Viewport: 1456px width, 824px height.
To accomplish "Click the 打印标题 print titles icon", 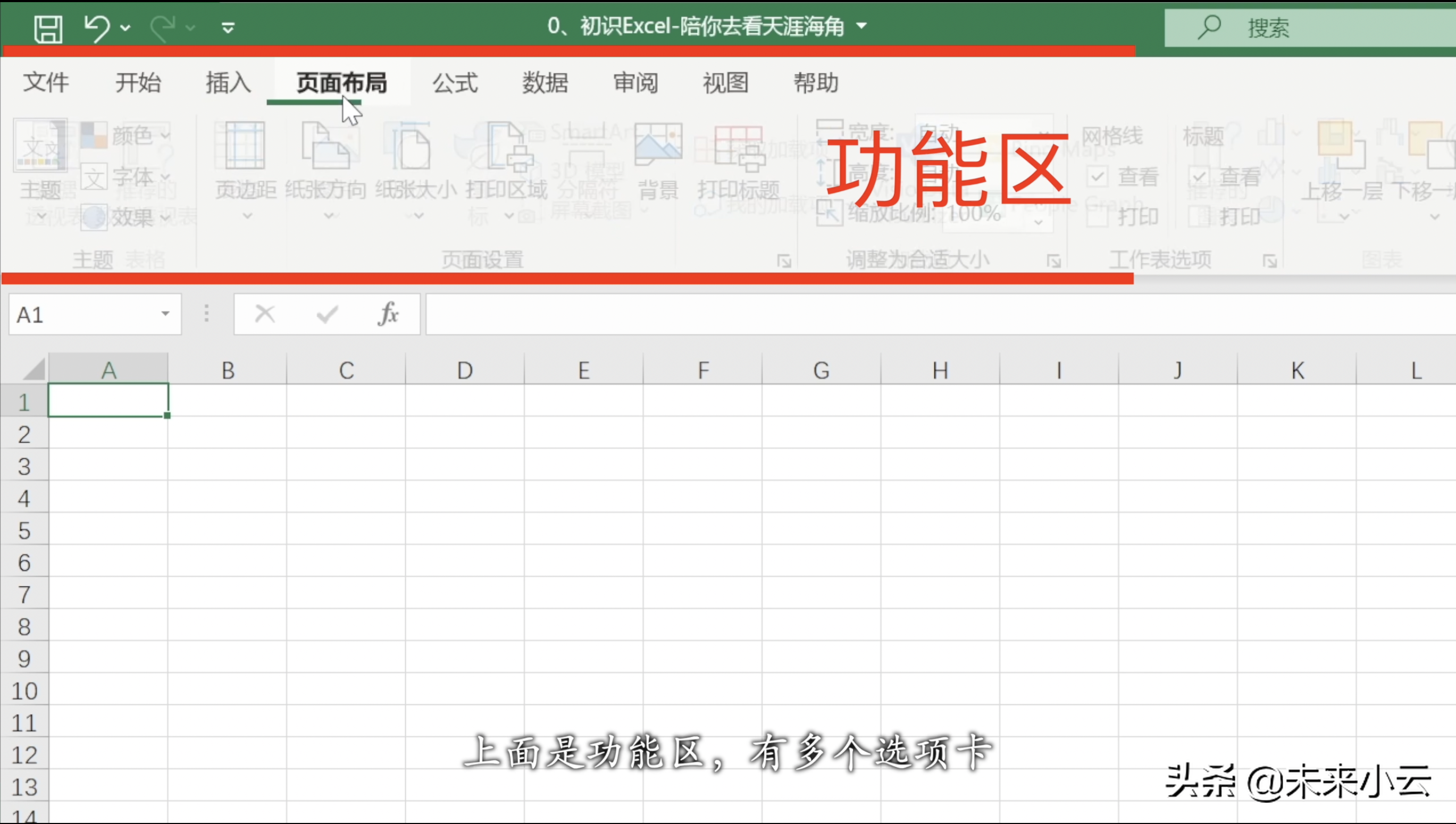I will 739,148.
